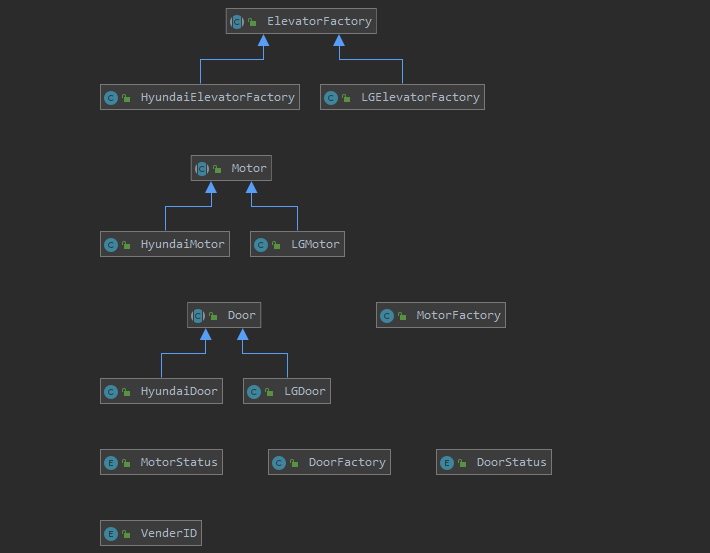The height and width of the screenshot is (553, 710).
Task: Select the inheritance edge from HyundaiMotor to Motor
Action: (188, 207)
